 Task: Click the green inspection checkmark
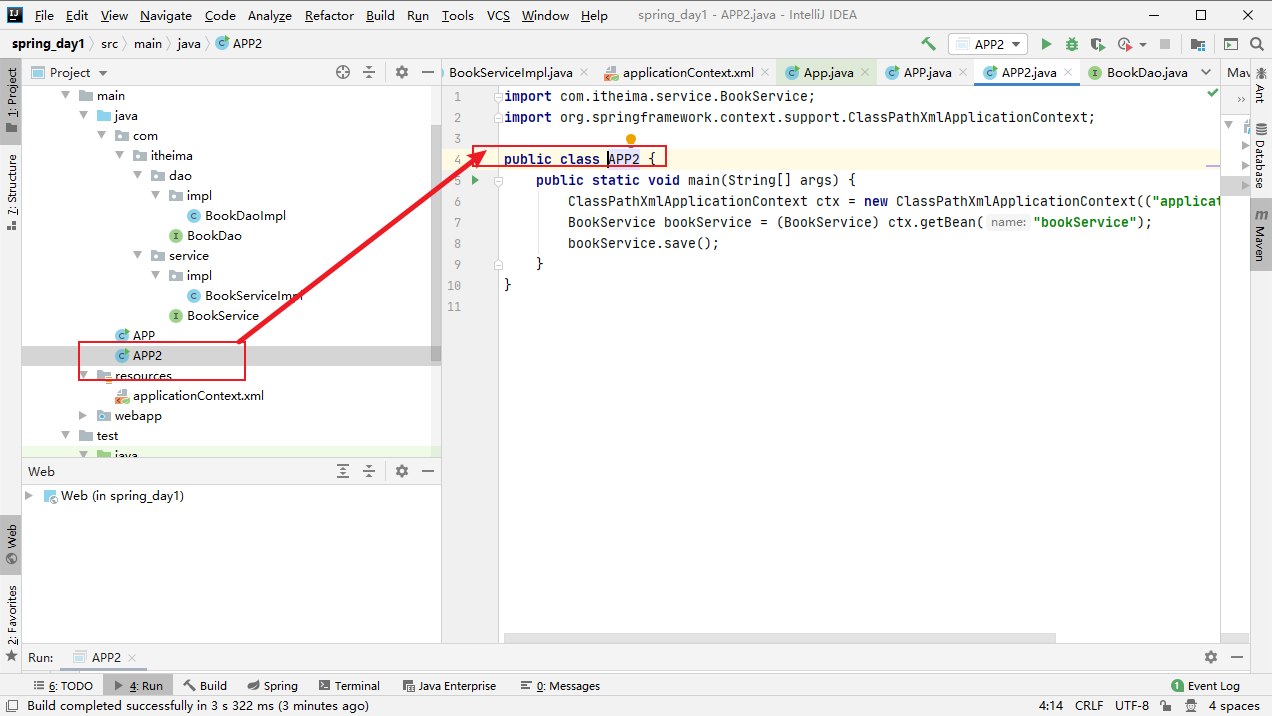[x=1213, y=92]
